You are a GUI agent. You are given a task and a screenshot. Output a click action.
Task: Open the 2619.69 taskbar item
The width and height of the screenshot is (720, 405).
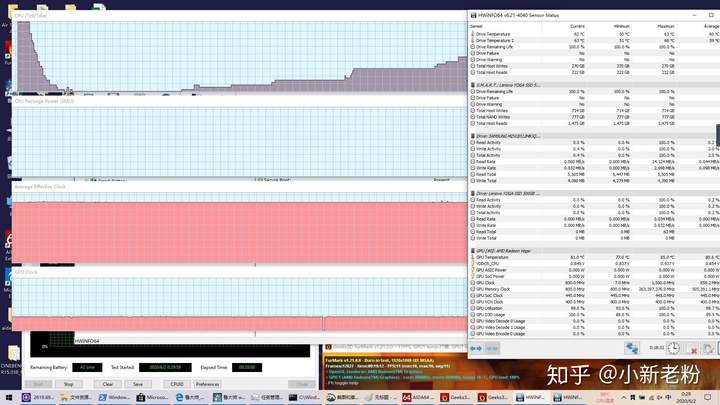pos(38,397)
